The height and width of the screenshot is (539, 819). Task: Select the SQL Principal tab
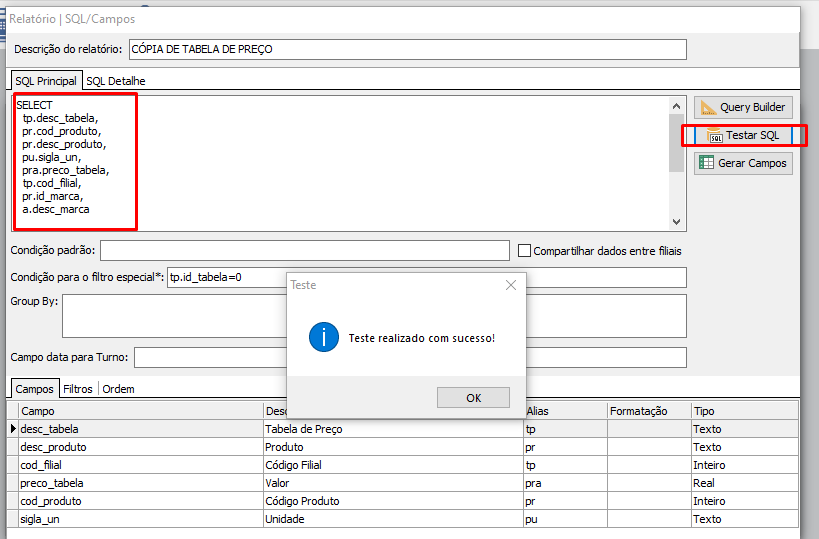click(46, 81)
